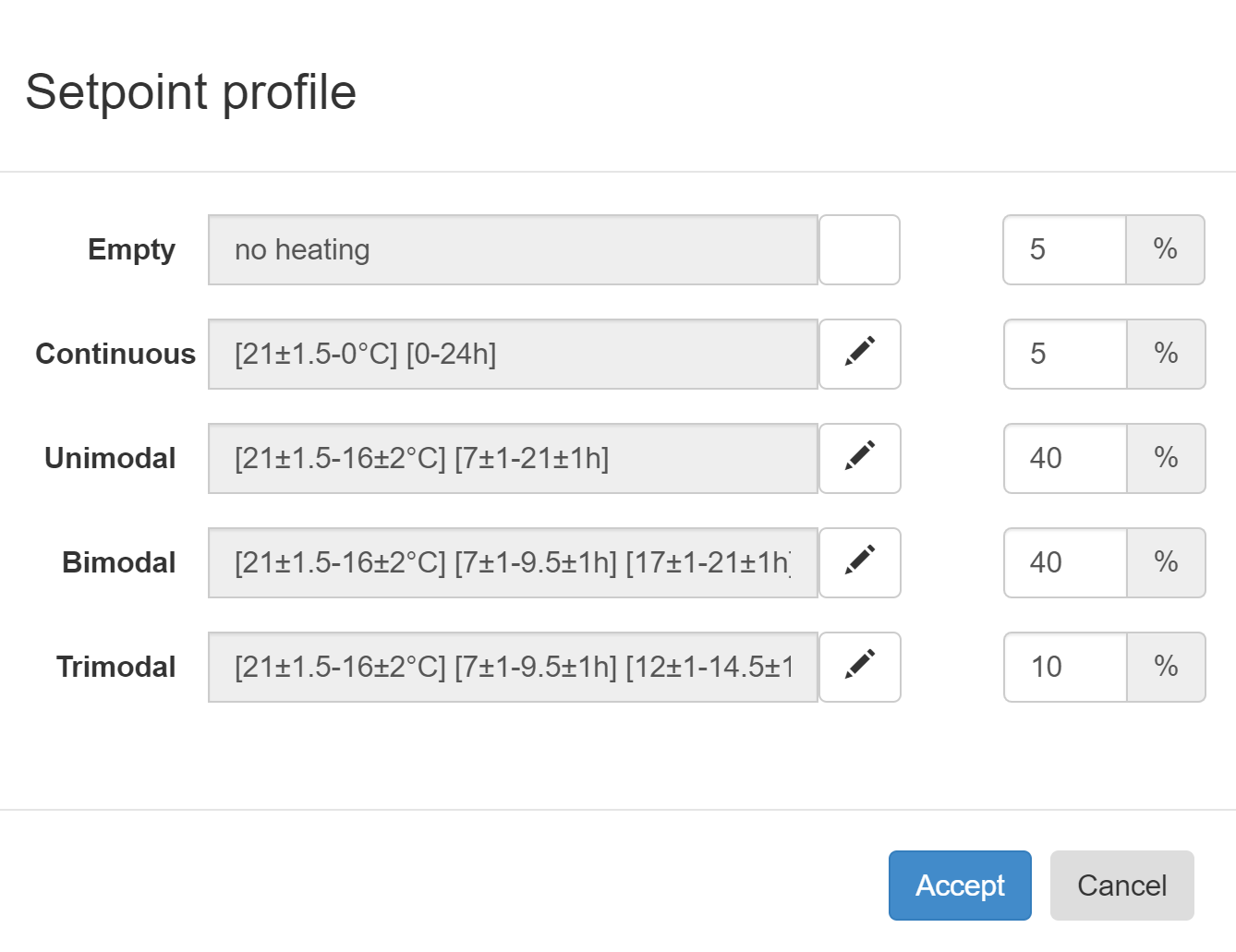Select the Unimodal [7±1-21±1h] setpoint field
The height and width of the screenshot is (952, 1236).
pyautogui.click(x=513, y=458)
